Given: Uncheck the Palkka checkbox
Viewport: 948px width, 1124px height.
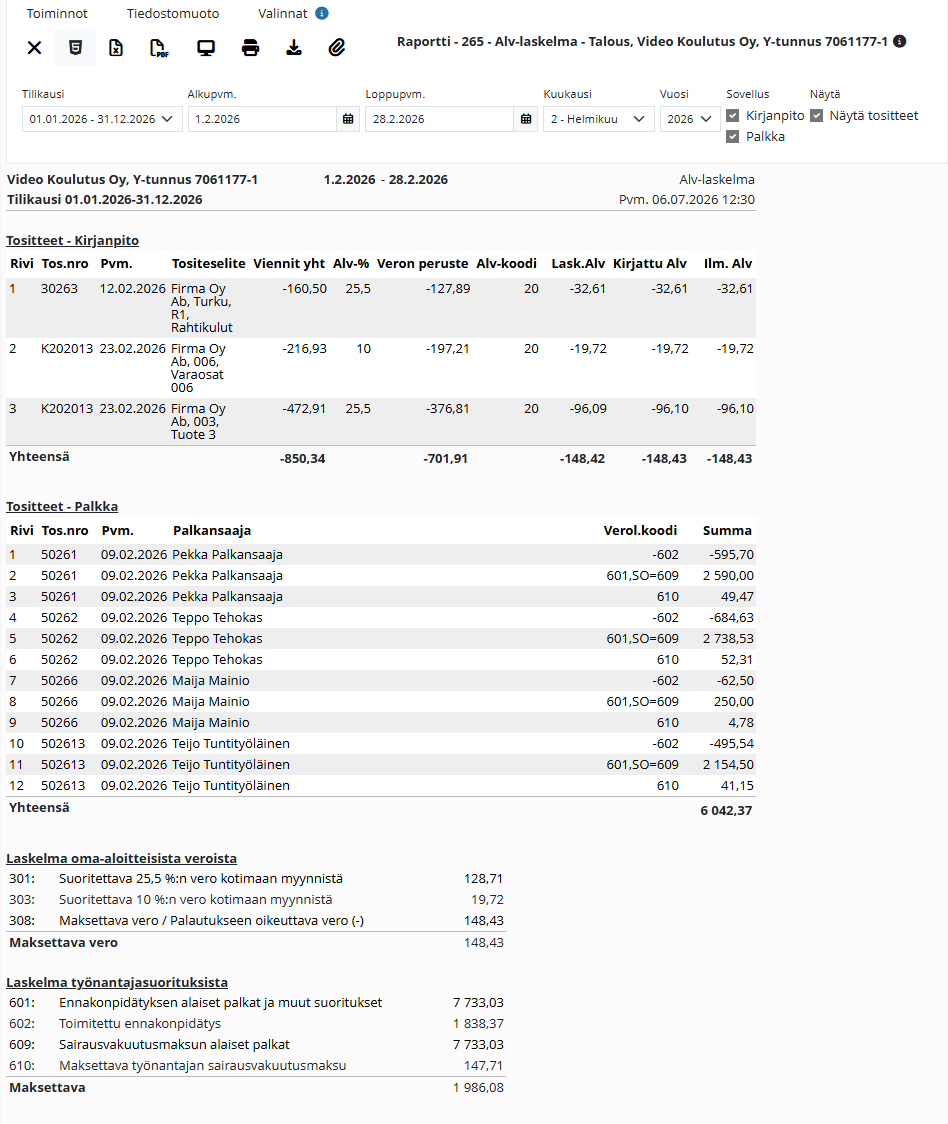Looking at the screenshot, I should (x=733, y=136).
